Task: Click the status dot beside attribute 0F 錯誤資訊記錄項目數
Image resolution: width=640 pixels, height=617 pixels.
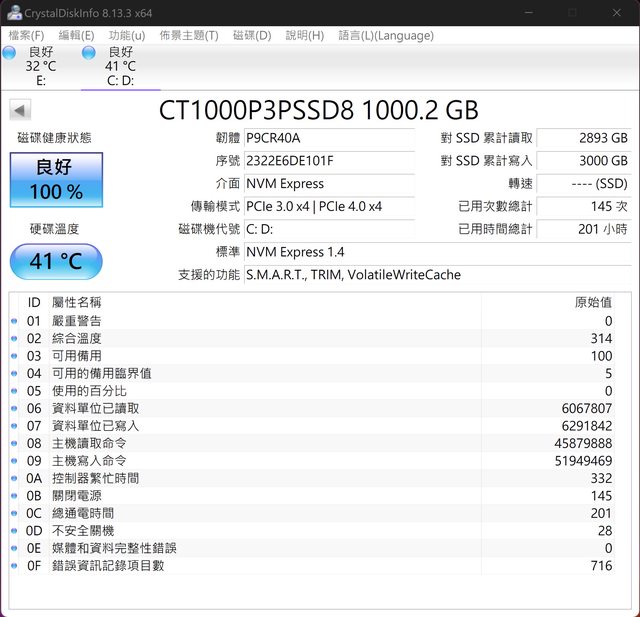Action: point(14,566)
